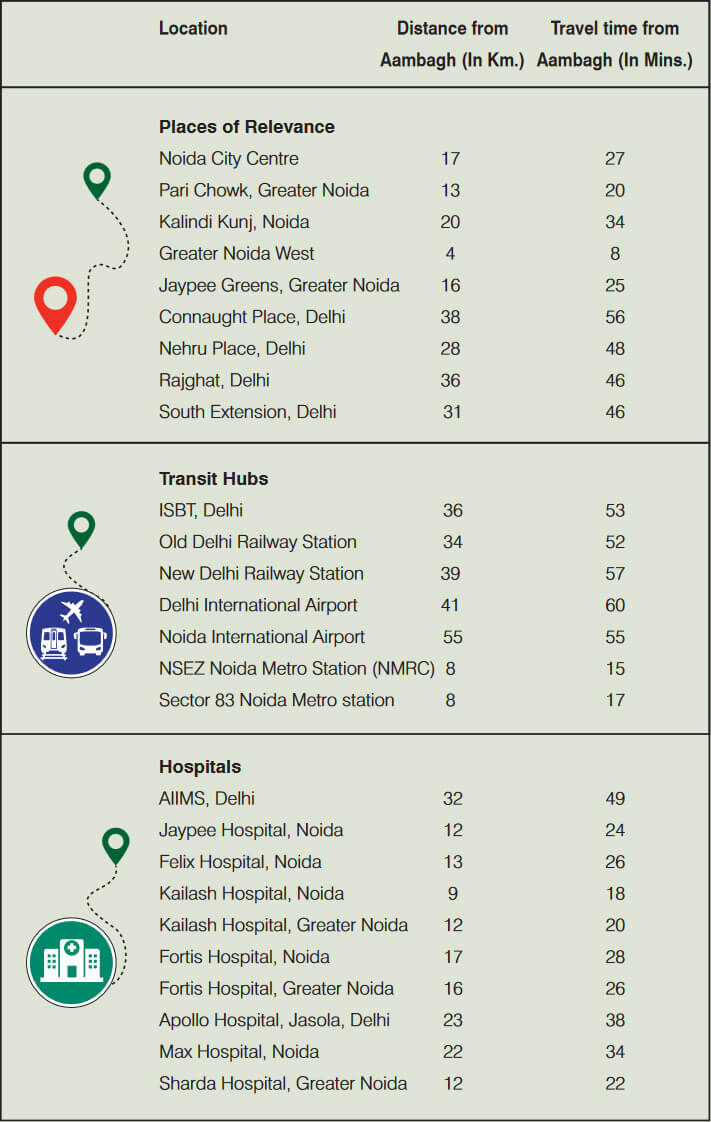Click AIIMS, Delhi hospital entry

207,799
